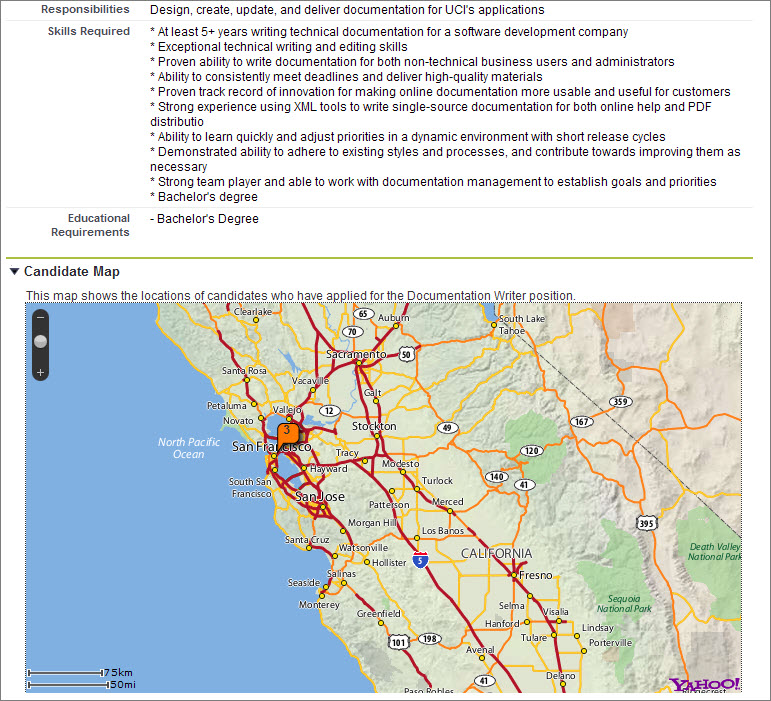Click the Santa Rosa label on map
Screen dimensions: 771x701
pyautogui.click(x=244, y=371)
